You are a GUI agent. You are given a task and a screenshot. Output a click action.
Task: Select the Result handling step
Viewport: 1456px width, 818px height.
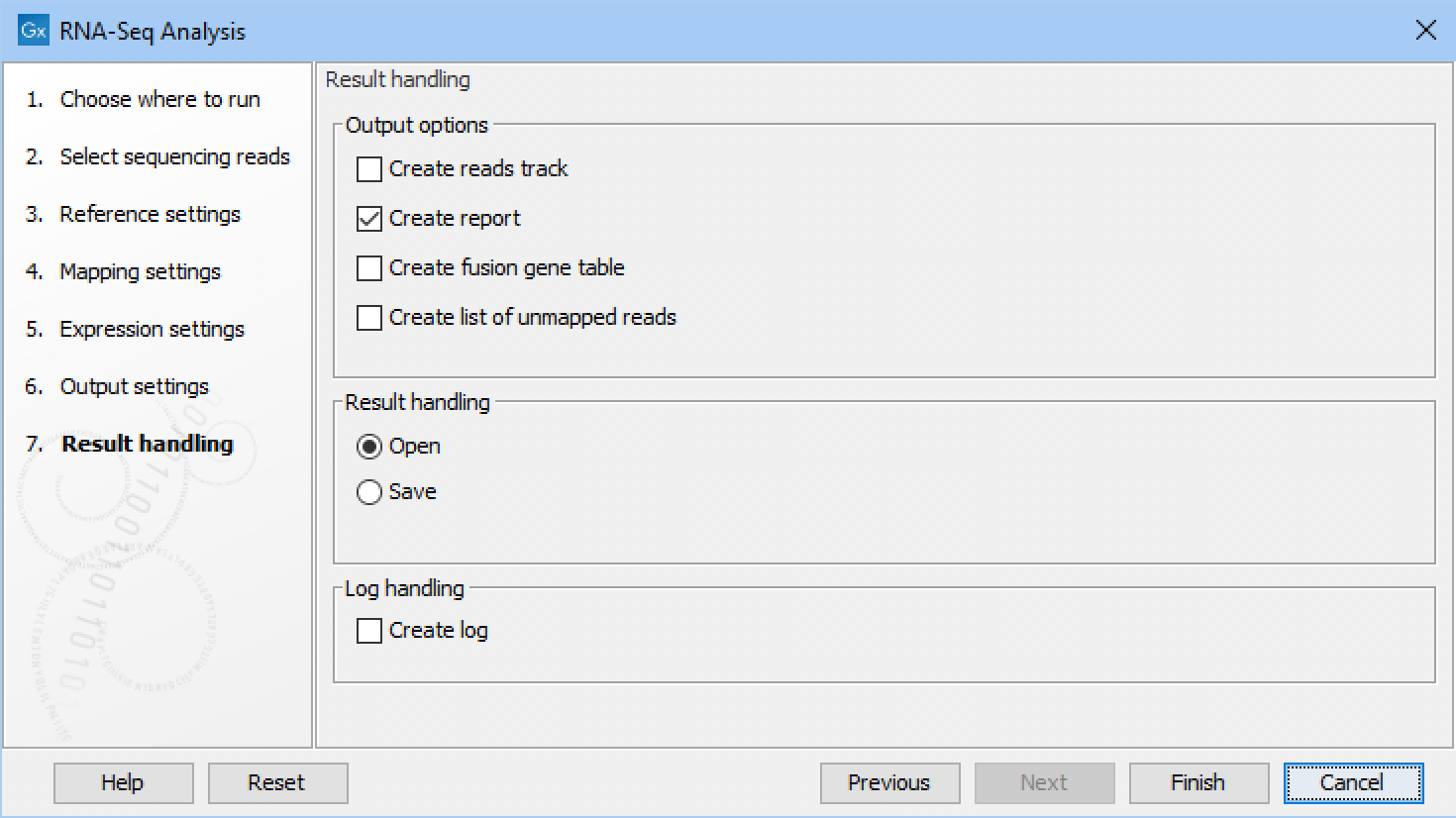coord(147,445)
